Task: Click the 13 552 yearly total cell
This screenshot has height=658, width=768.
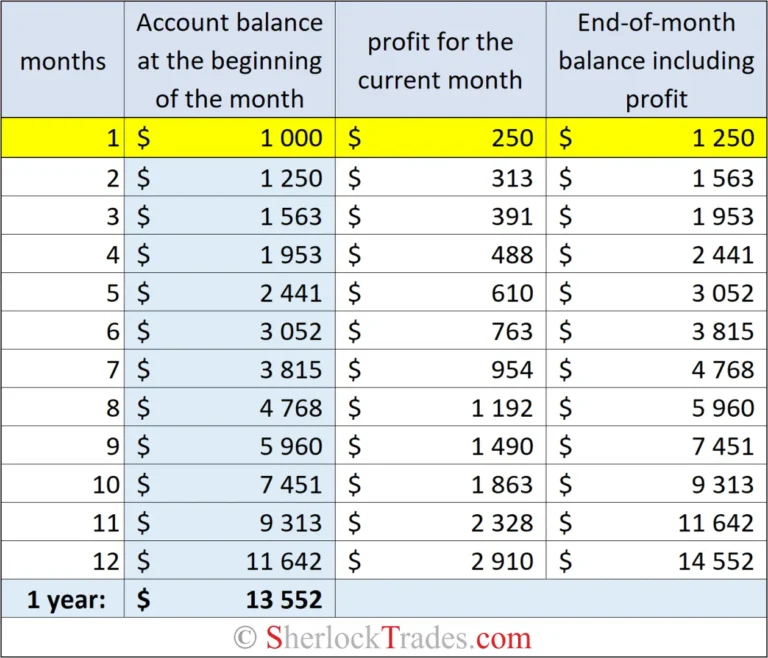Action: click(230, 599)
